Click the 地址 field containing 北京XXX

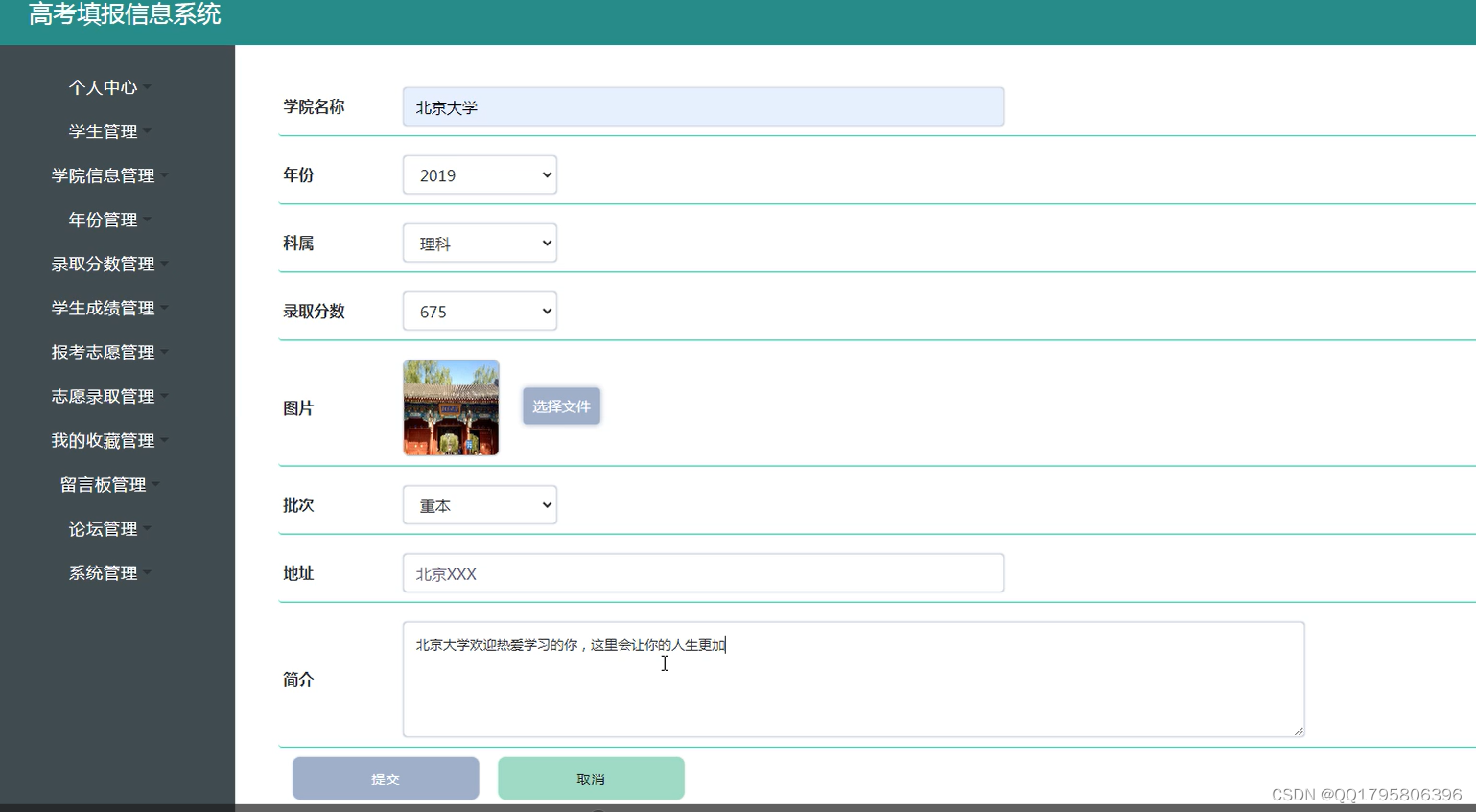pyautogui.click(x=703, y=572)
